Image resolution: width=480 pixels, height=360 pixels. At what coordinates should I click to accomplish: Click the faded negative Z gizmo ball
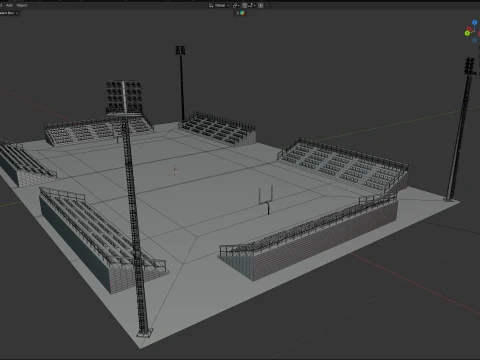click(475, 40)
